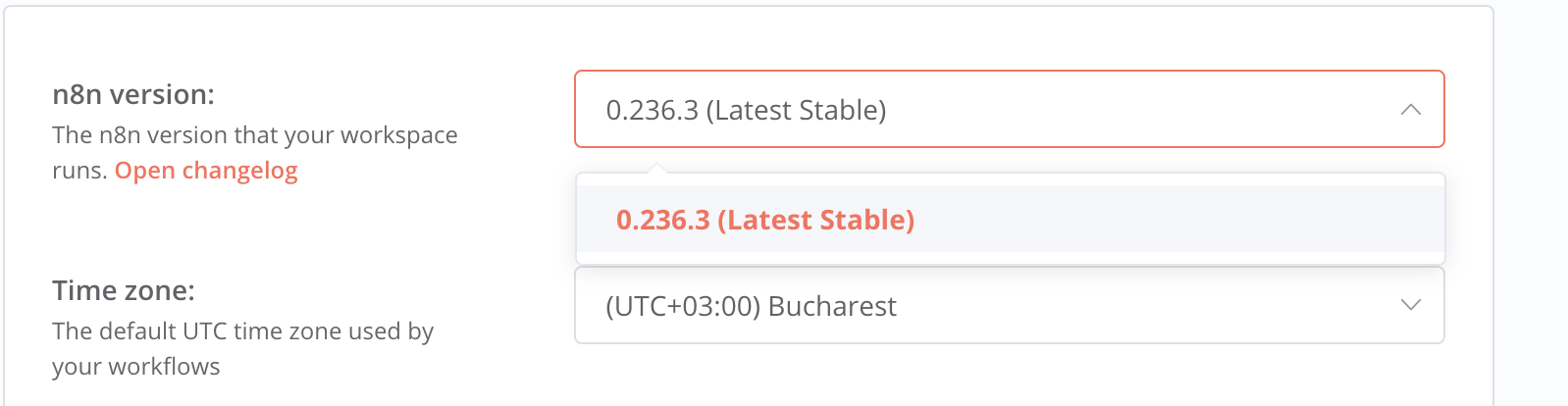The image size is (1568, 406).
Task: Open the n8n version combo box
Action: (1009, 109)
